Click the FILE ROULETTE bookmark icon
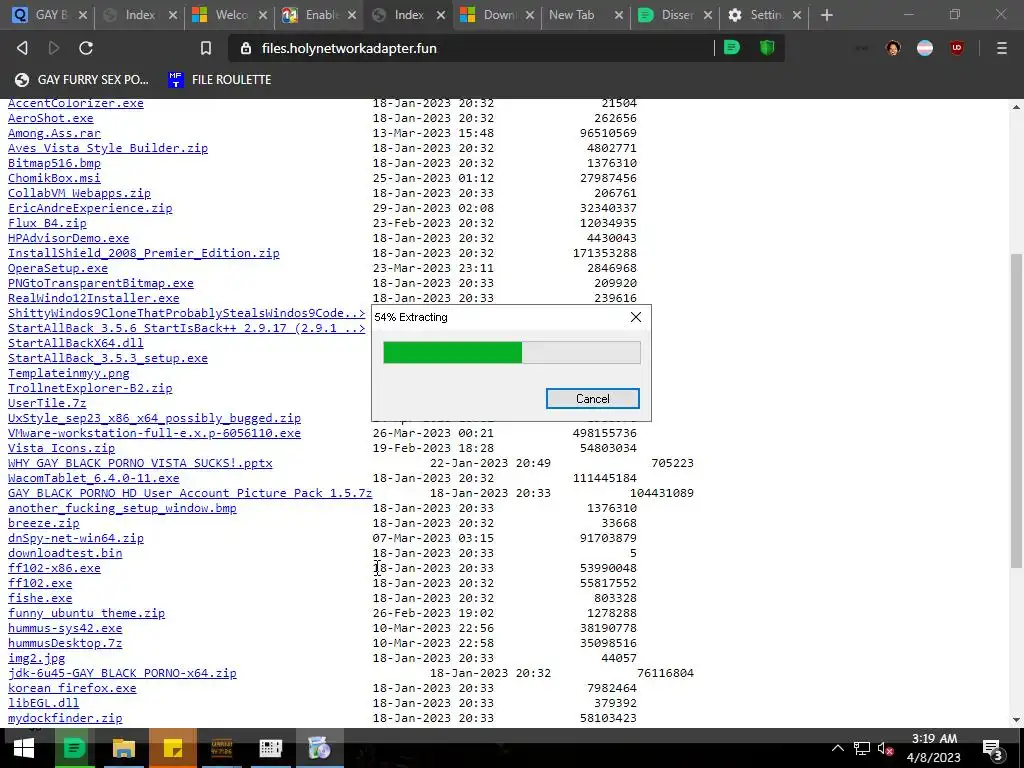The image size is (1024, 768). pyautogui.click(x=175, y=80)
